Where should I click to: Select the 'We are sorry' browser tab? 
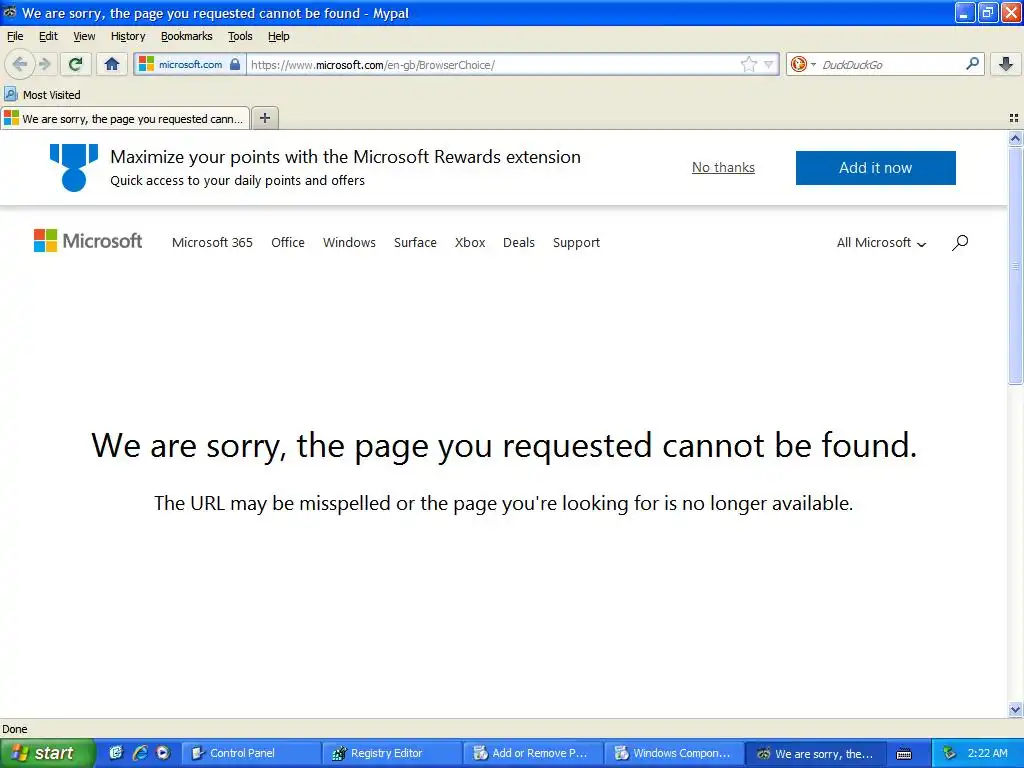click(125, 118)
